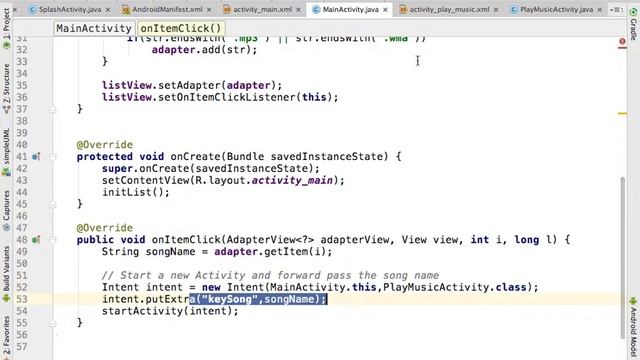Click the red error indicator in the stripe

pos(622,41)
